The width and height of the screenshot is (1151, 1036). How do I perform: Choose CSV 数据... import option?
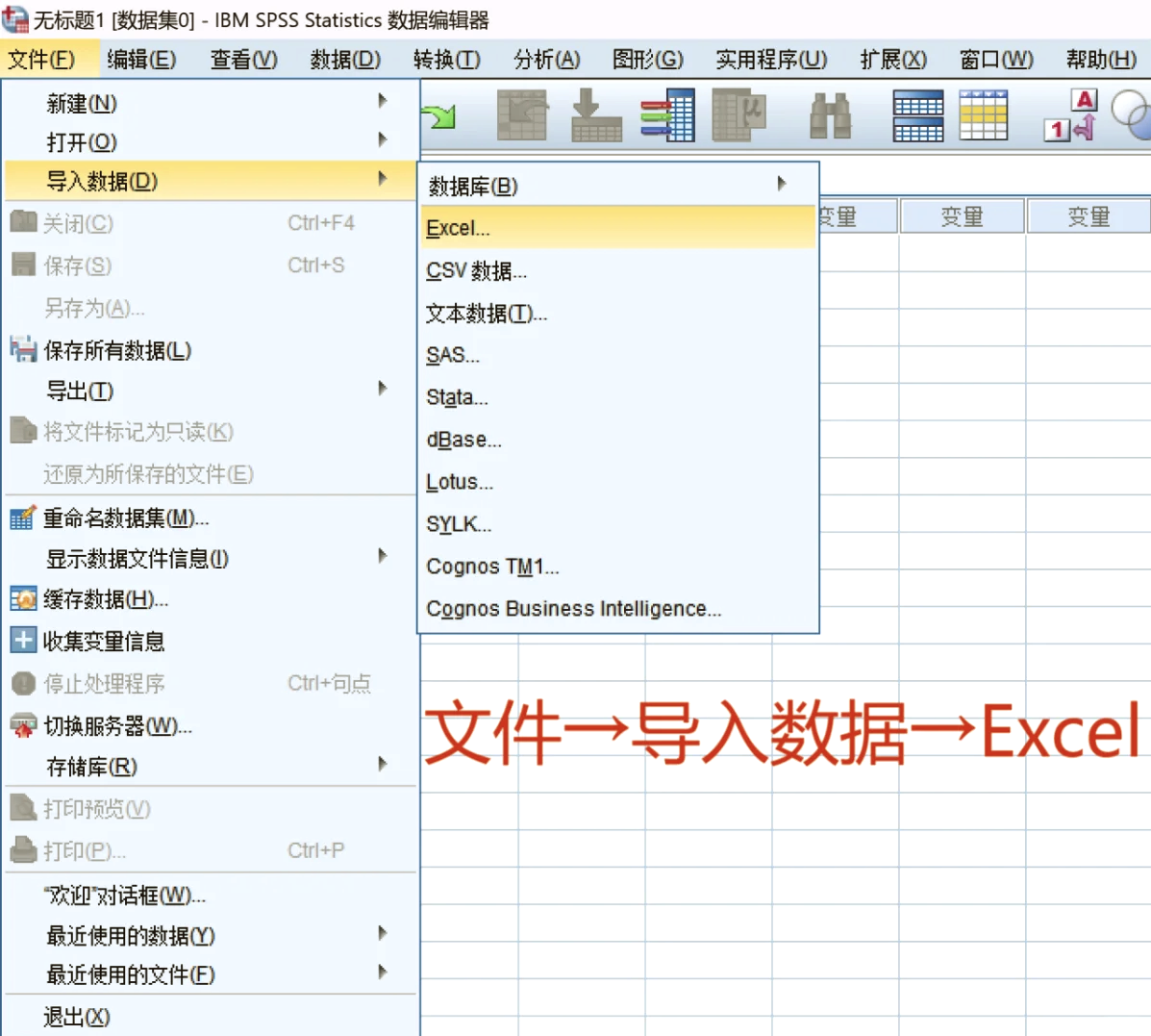[x=618, y=270]
